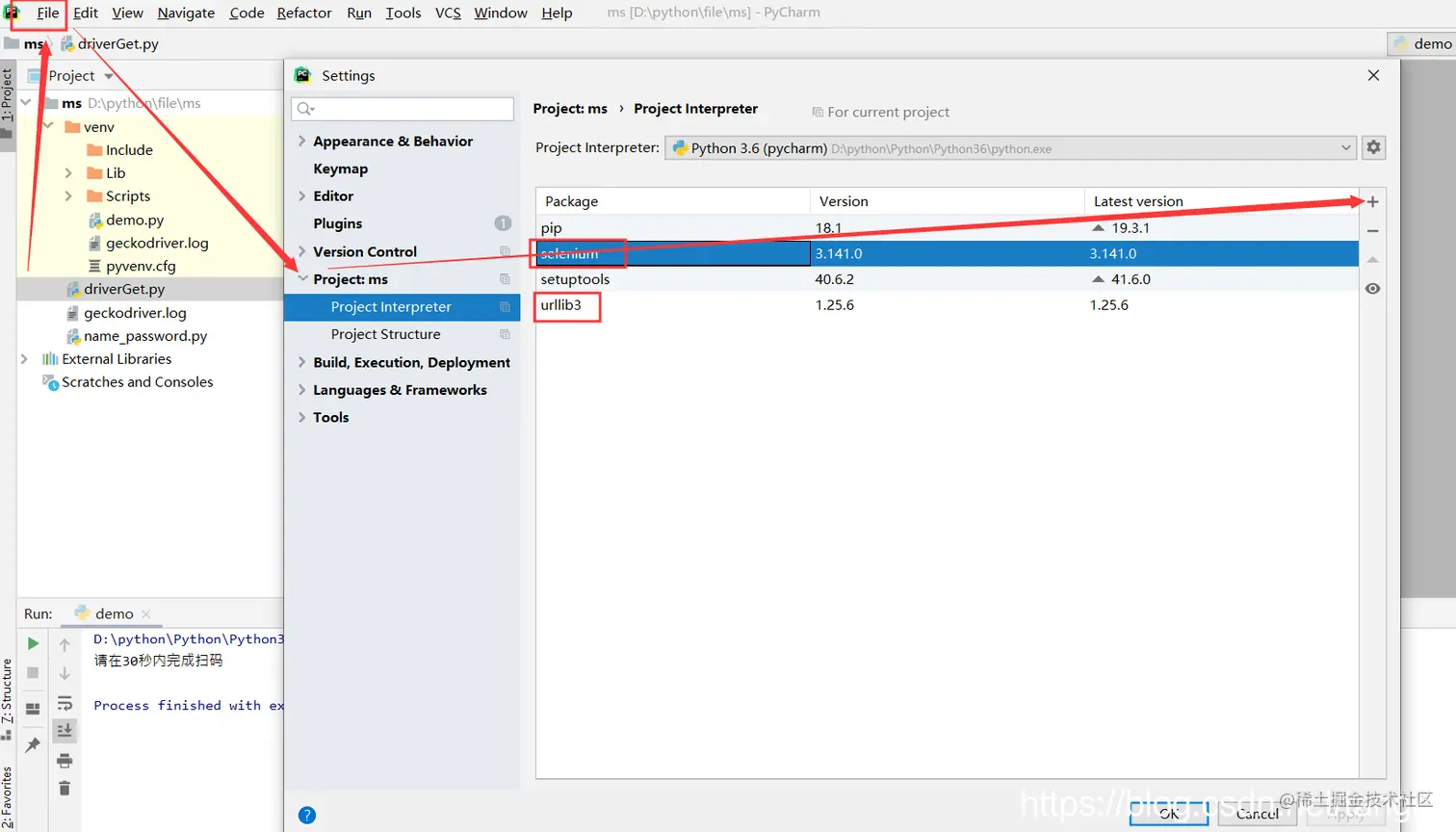The height and width of the screenshot is (832, 1456).
Task: Expand External Libraries node
Action: point(24,359)
